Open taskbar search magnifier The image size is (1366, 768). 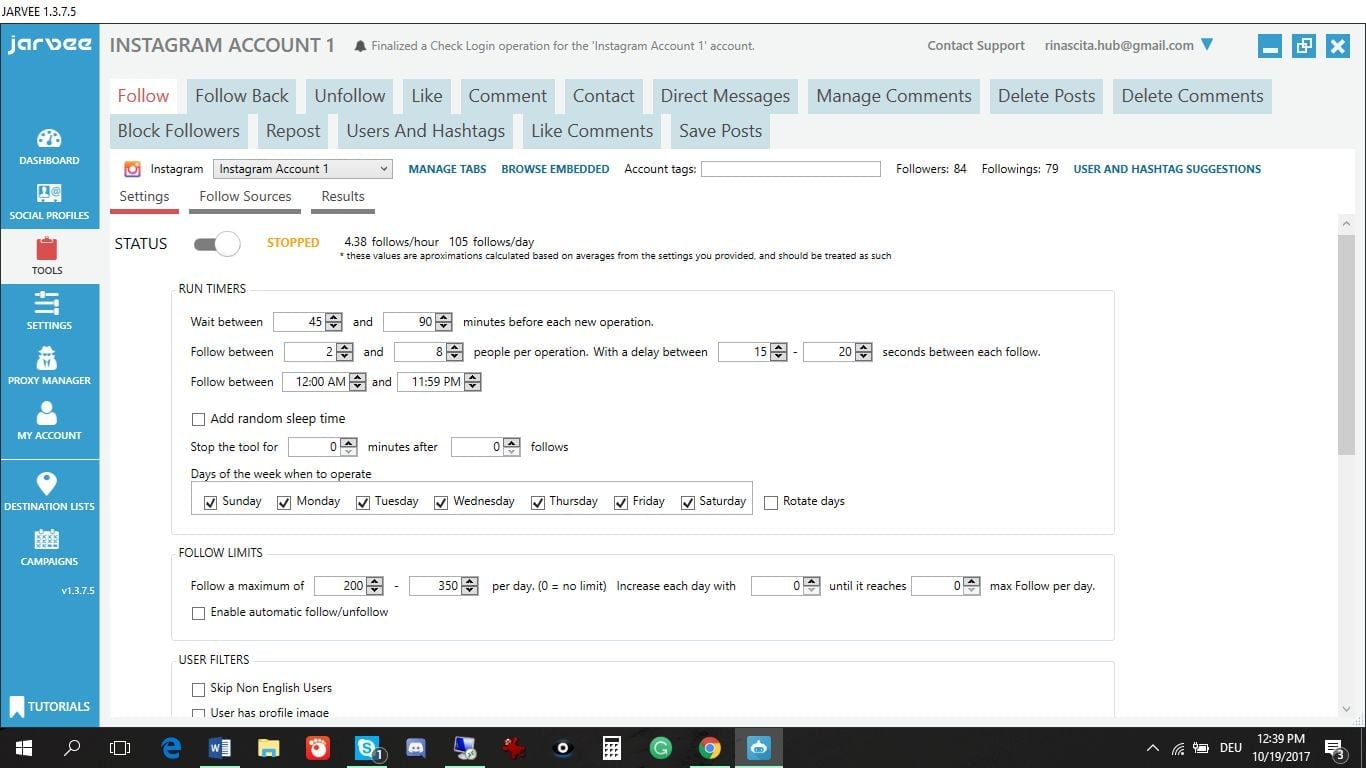(72, 747)
